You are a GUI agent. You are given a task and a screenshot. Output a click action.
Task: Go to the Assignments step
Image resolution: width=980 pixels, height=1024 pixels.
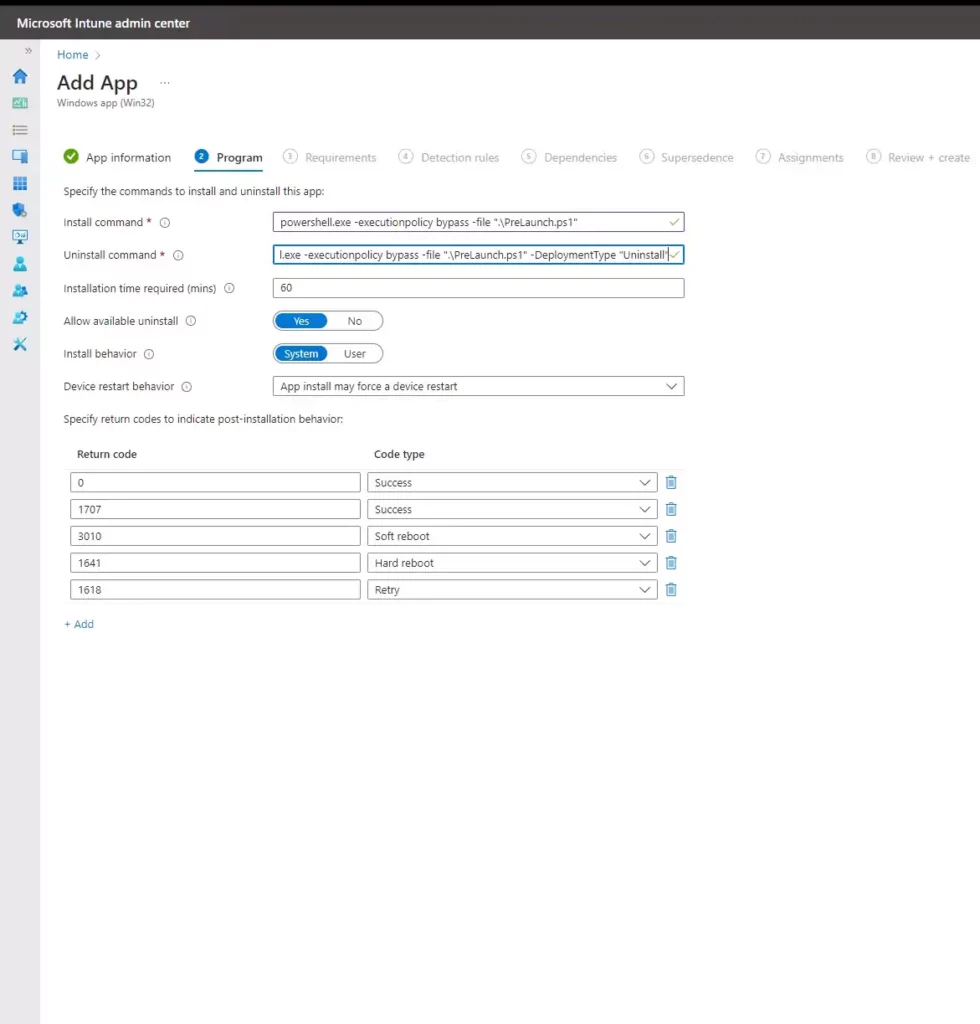coord(800,157)
